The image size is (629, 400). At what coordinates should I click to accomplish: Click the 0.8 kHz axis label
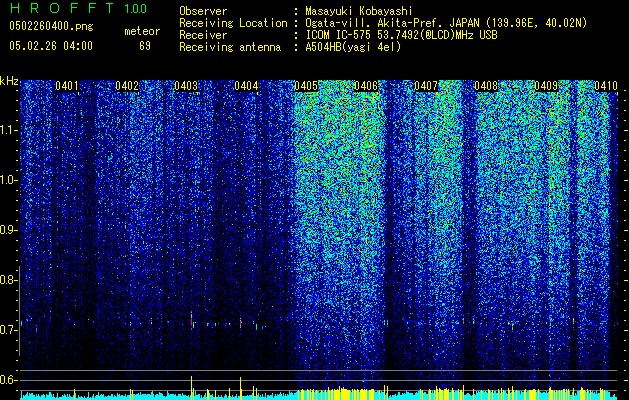click(8, 280)
